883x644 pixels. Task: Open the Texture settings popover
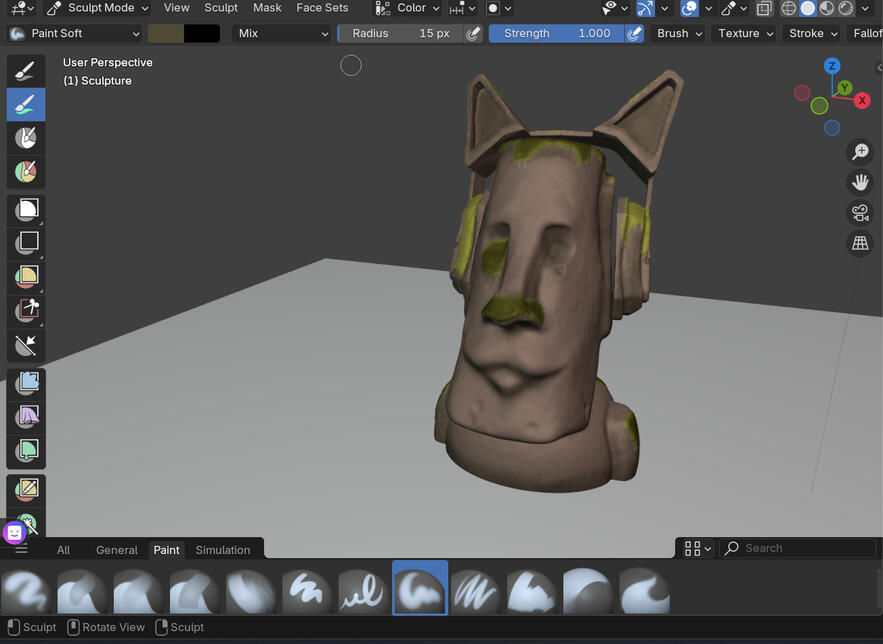(745, 33)
